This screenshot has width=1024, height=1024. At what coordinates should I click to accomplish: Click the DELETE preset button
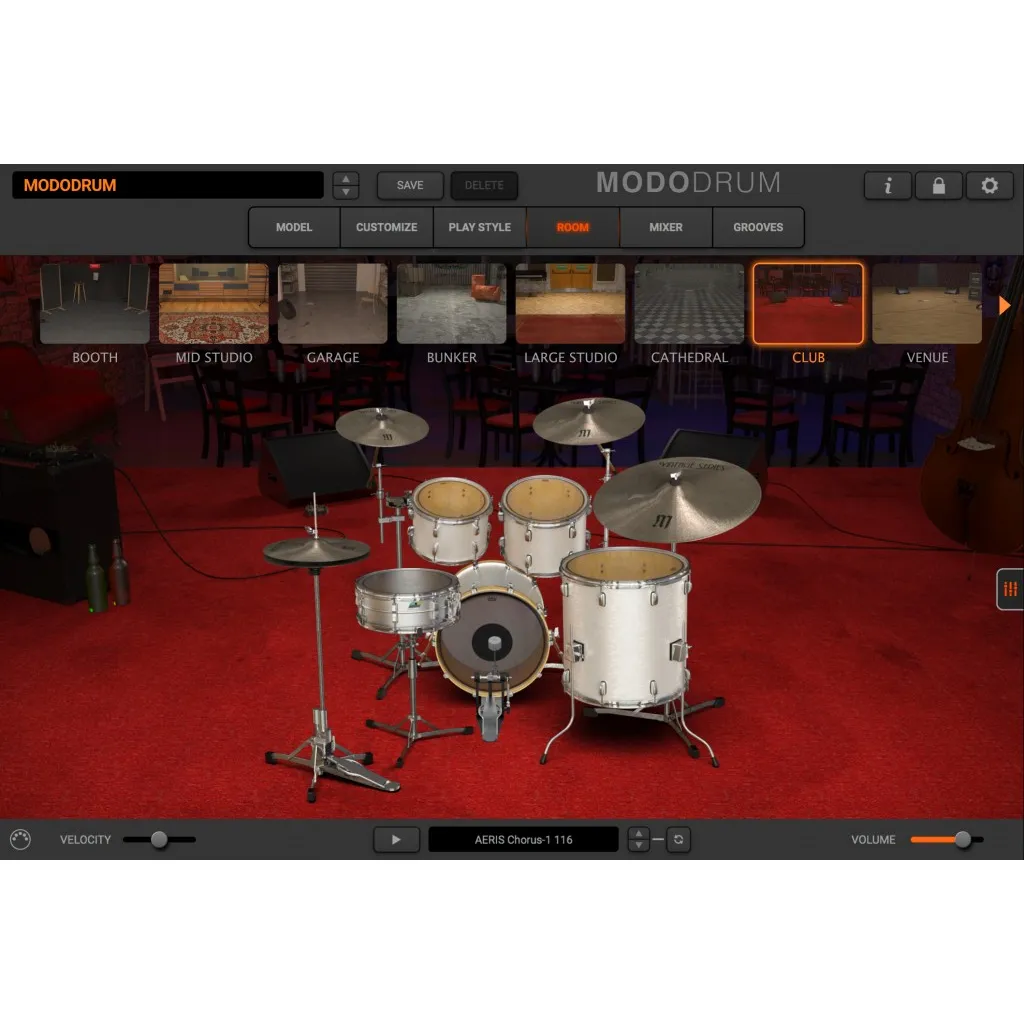pos(484,185)
